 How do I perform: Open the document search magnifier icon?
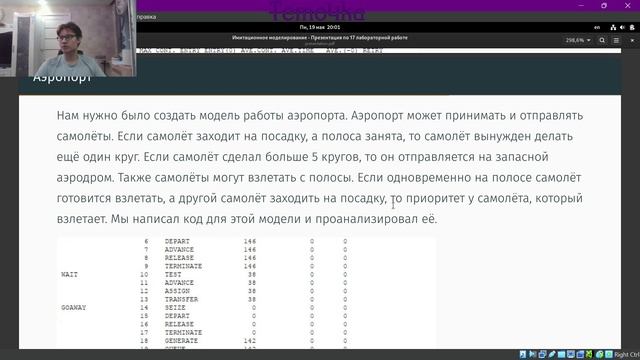click(602, 40)
